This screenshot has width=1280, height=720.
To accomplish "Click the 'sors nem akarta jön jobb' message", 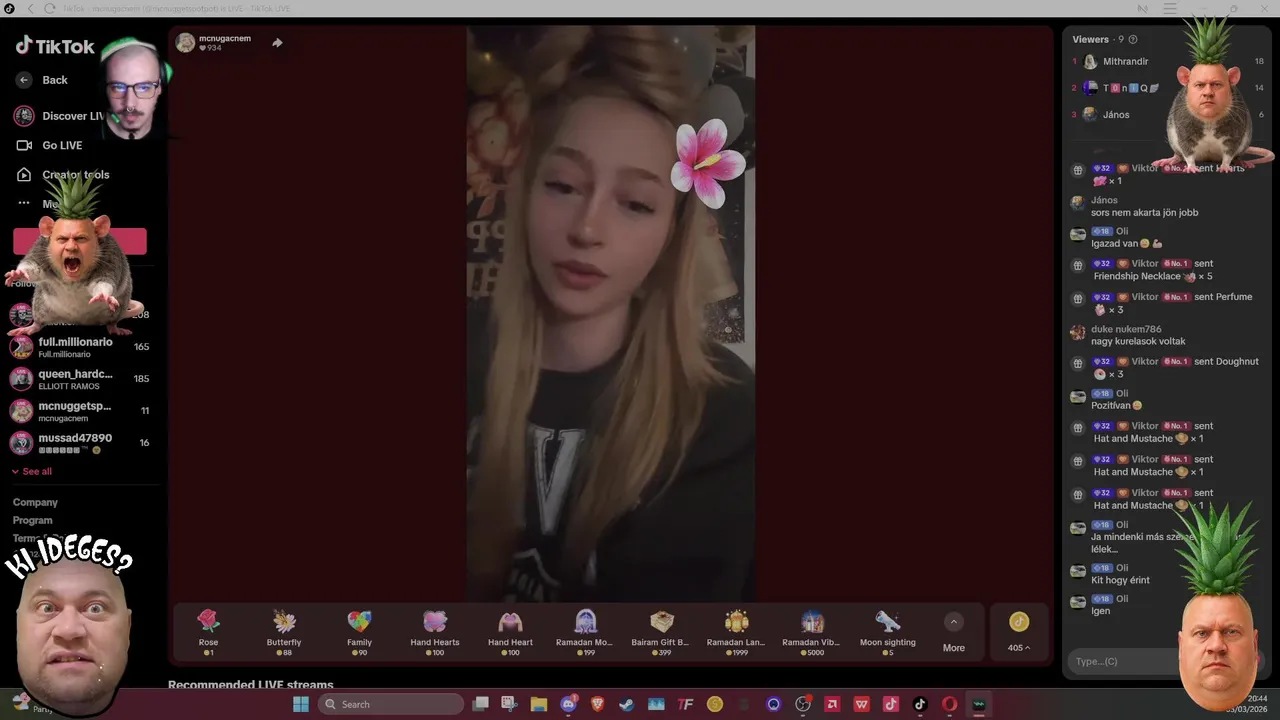I will pyautogui.click(x=1144, y=213).
